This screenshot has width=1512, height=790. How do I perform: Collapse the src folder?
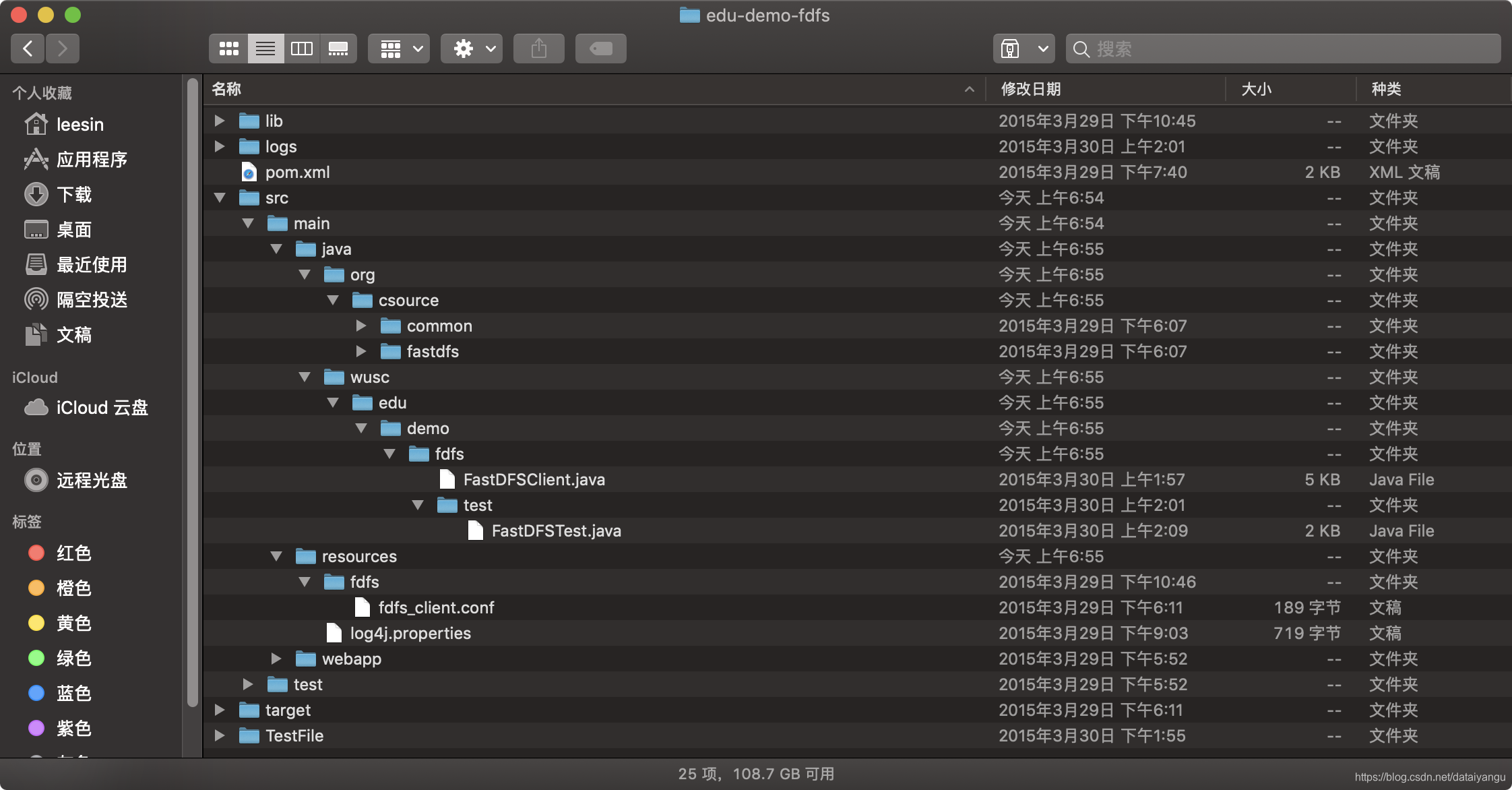(x=220, y=197)
